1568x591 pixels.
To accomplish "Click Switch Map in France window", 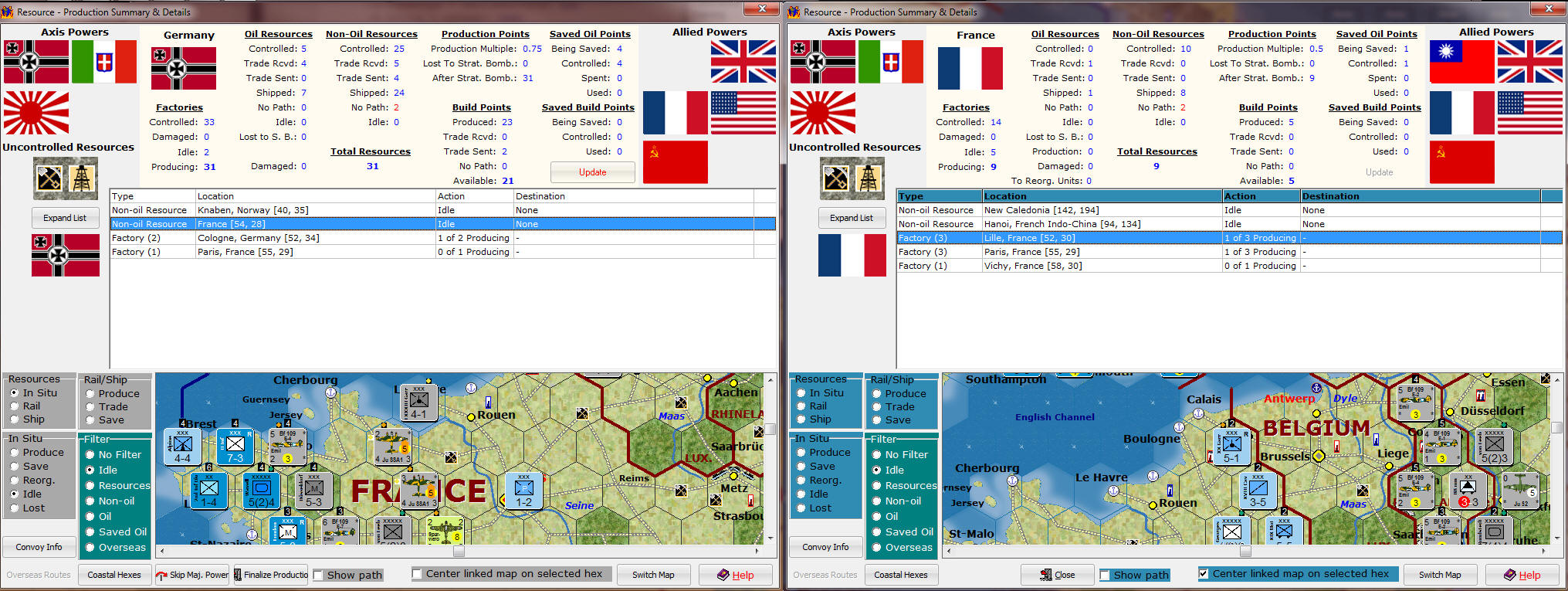I will tap(1440, 575).
